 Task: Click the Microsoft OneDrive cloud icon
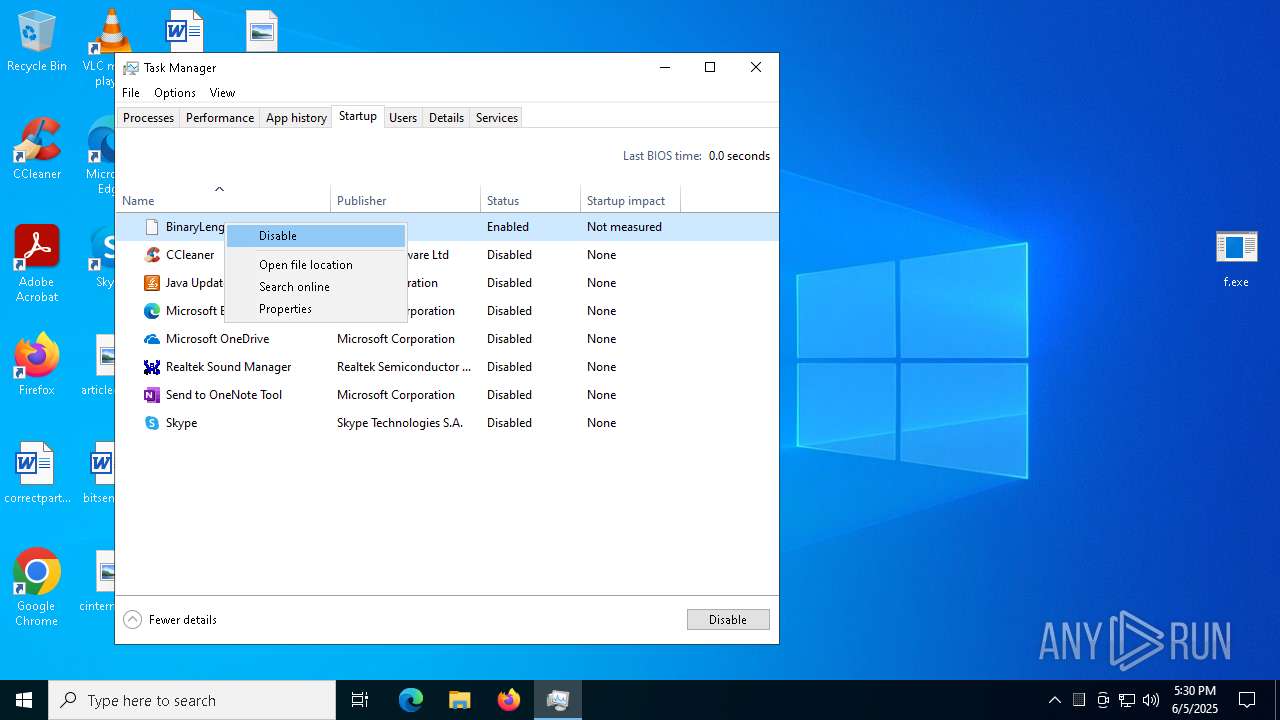[152, 339]
